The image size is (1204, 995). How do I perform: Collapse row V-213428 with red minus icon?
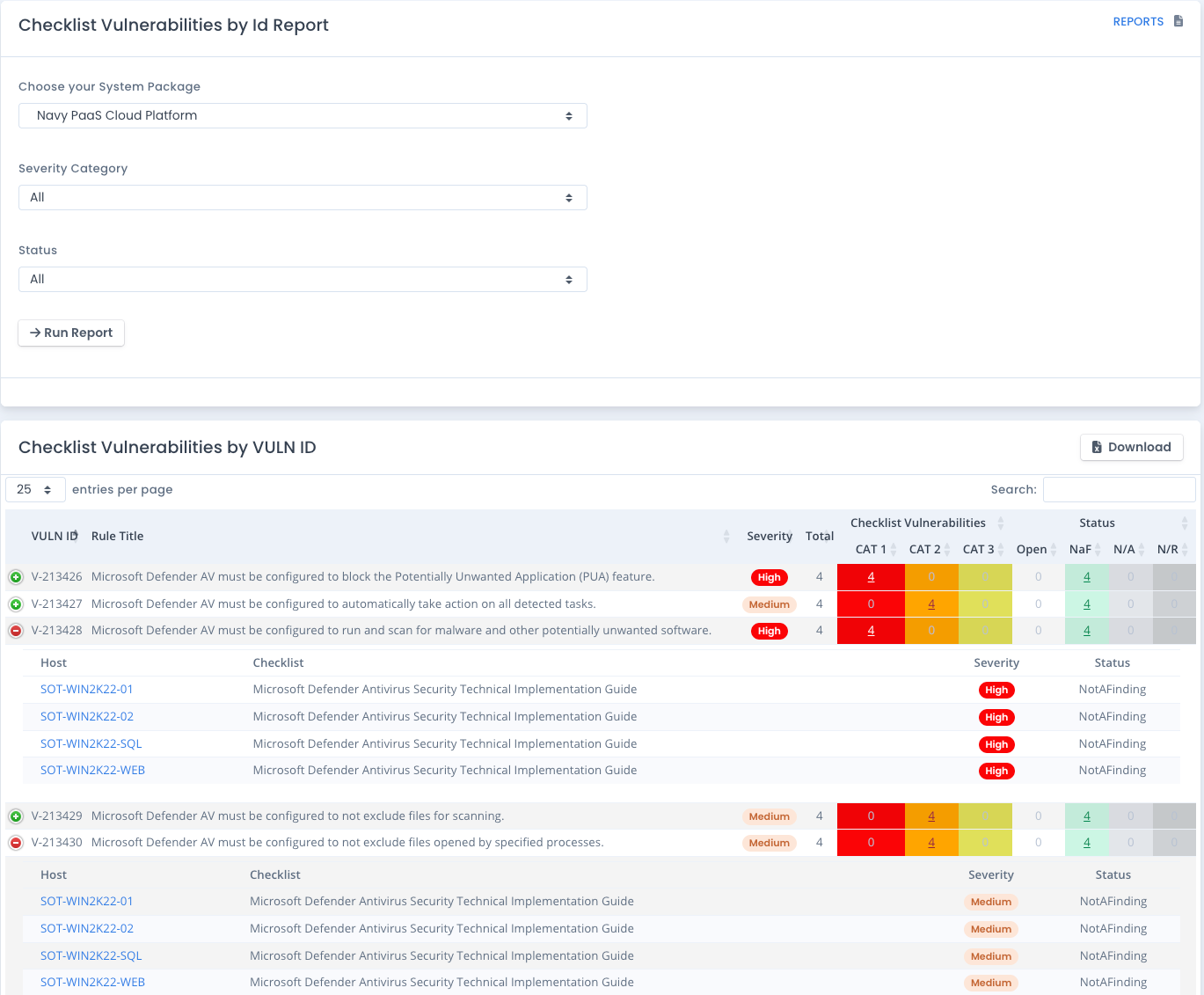[16, 631]
